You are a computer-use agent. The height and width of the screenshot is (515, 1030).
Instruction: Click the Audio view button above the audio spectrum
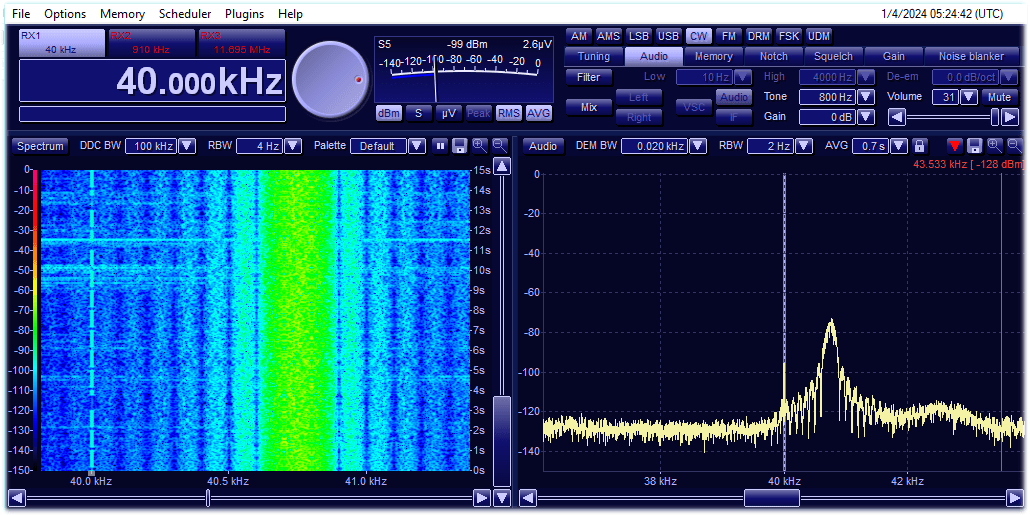point(543,146)
